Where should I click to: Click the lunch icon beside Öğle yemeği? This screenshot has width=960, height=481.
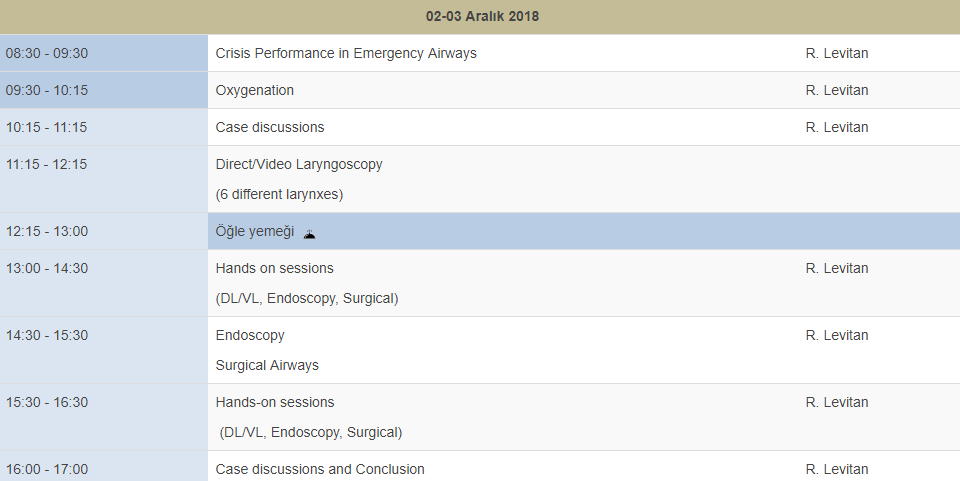(x=310, y=233)
